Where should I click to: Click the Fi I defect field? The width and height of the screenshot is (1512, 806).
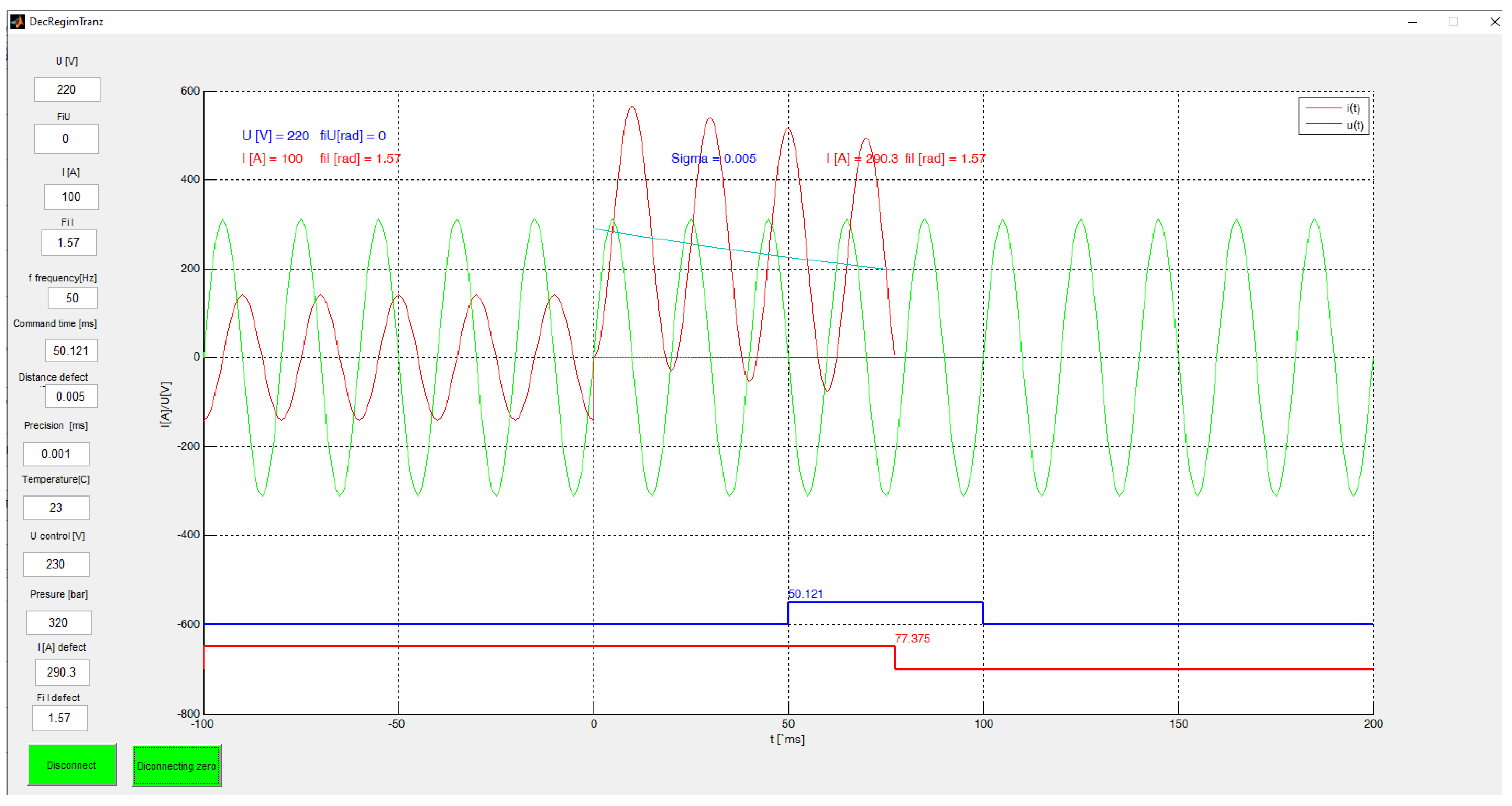[x=60, y=719]
